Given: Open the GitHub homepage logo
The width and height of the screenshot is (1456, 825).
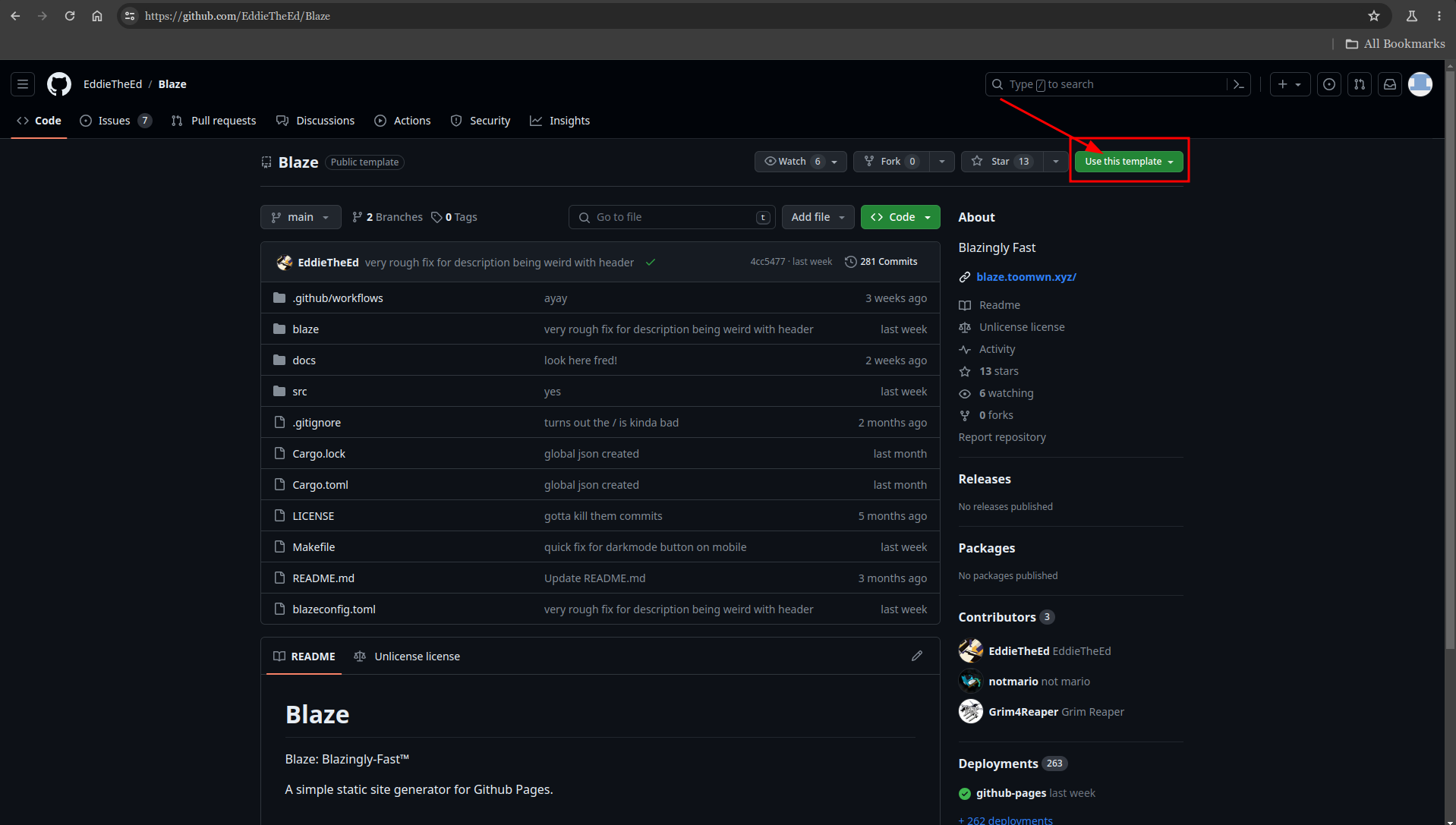Looking at the screenshot, I should [59, 84].
